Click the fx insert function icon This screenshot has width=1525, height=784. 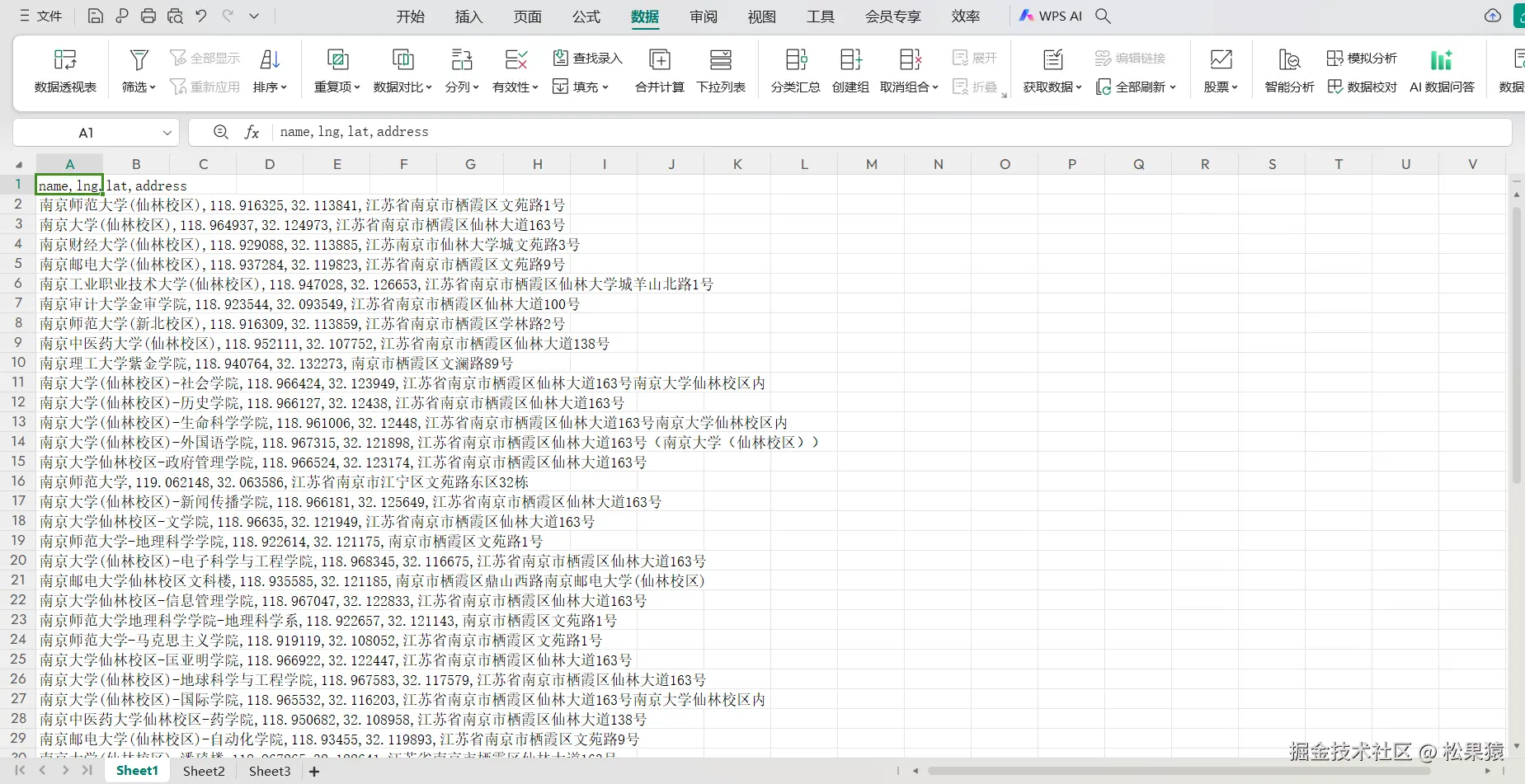click(252, 132)
